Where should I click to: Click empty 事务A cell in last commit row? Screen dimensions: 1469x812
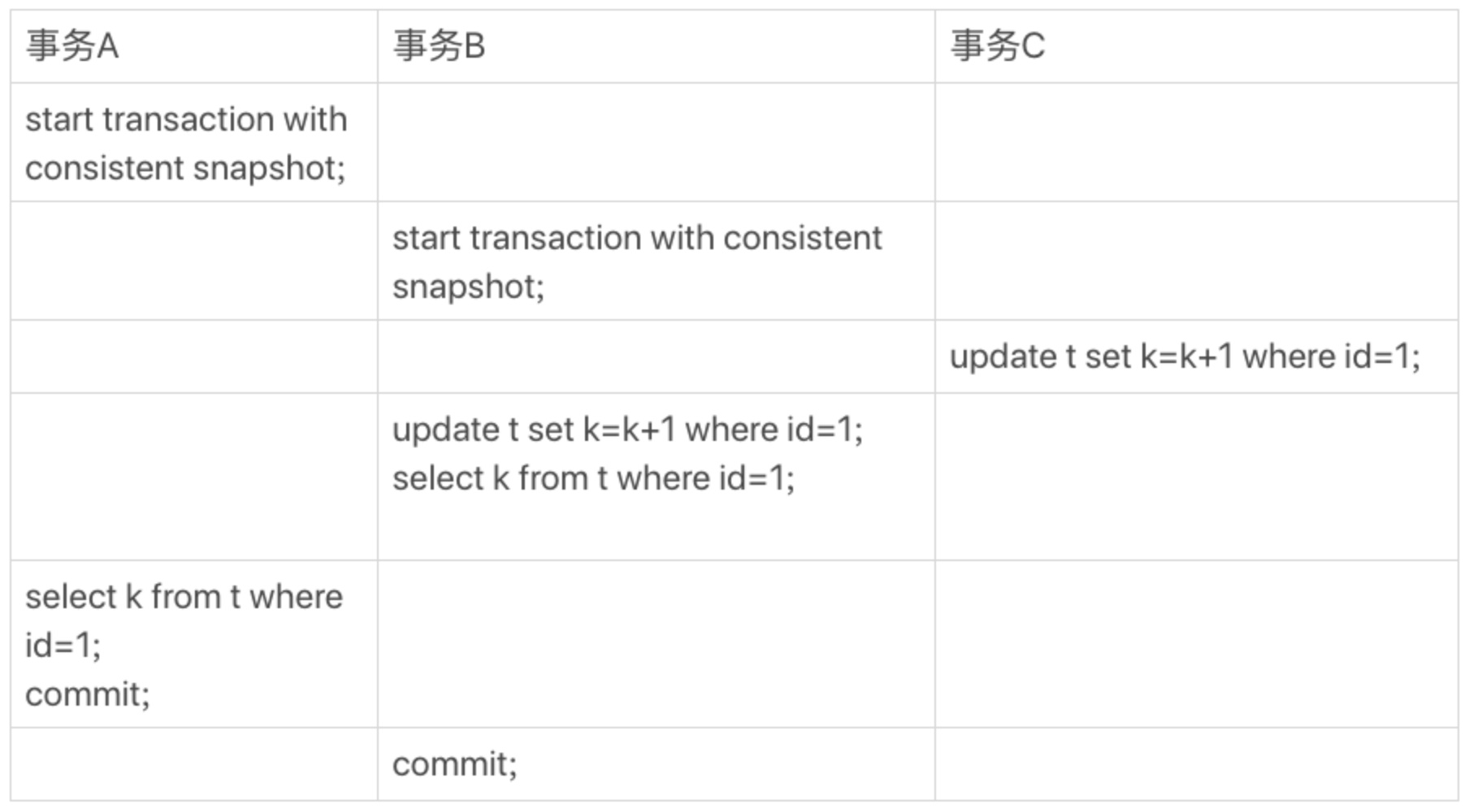point(194,764)
